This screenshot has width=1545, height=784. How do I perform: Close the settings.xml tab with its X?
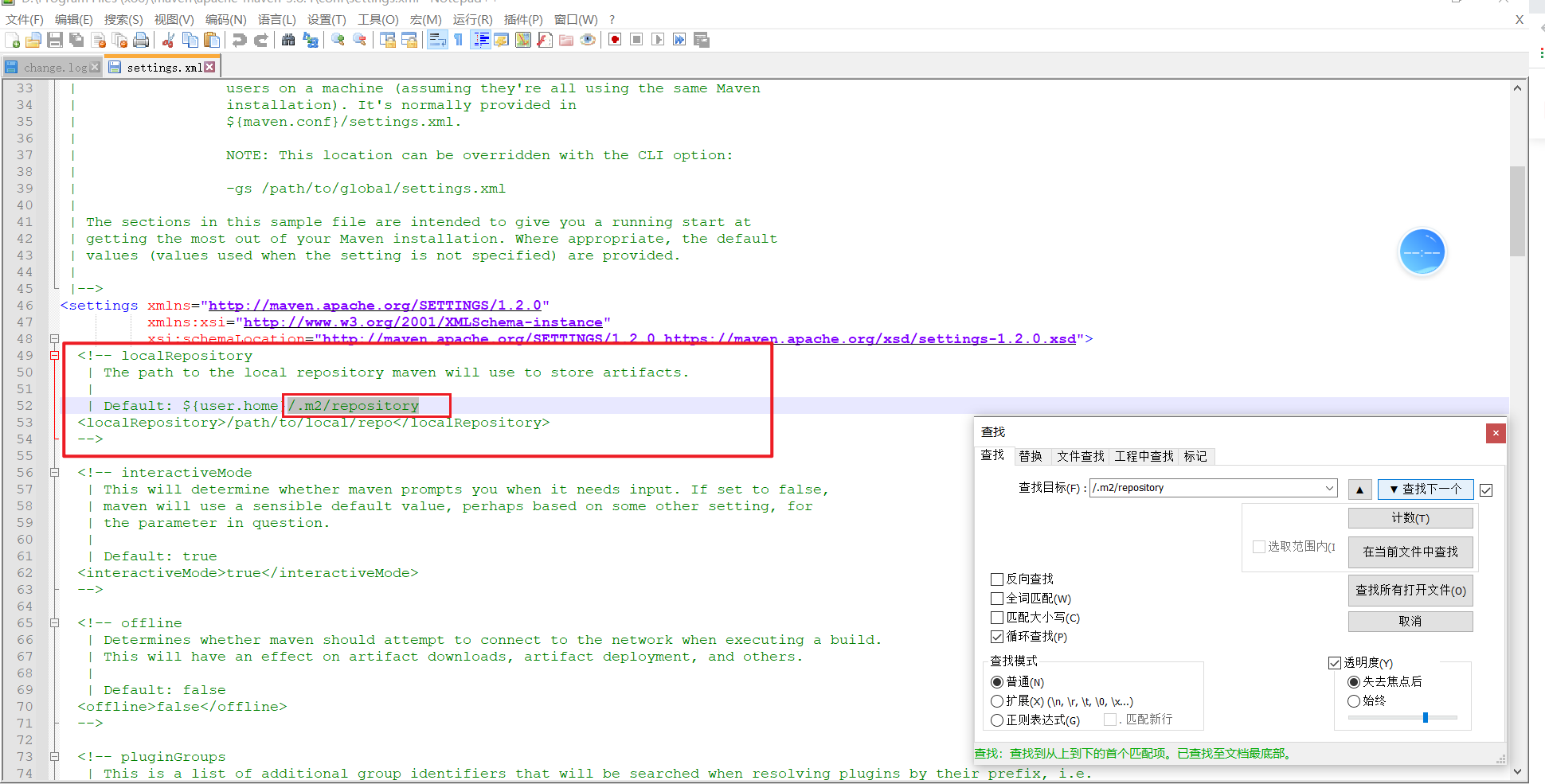tap(209, 68)
